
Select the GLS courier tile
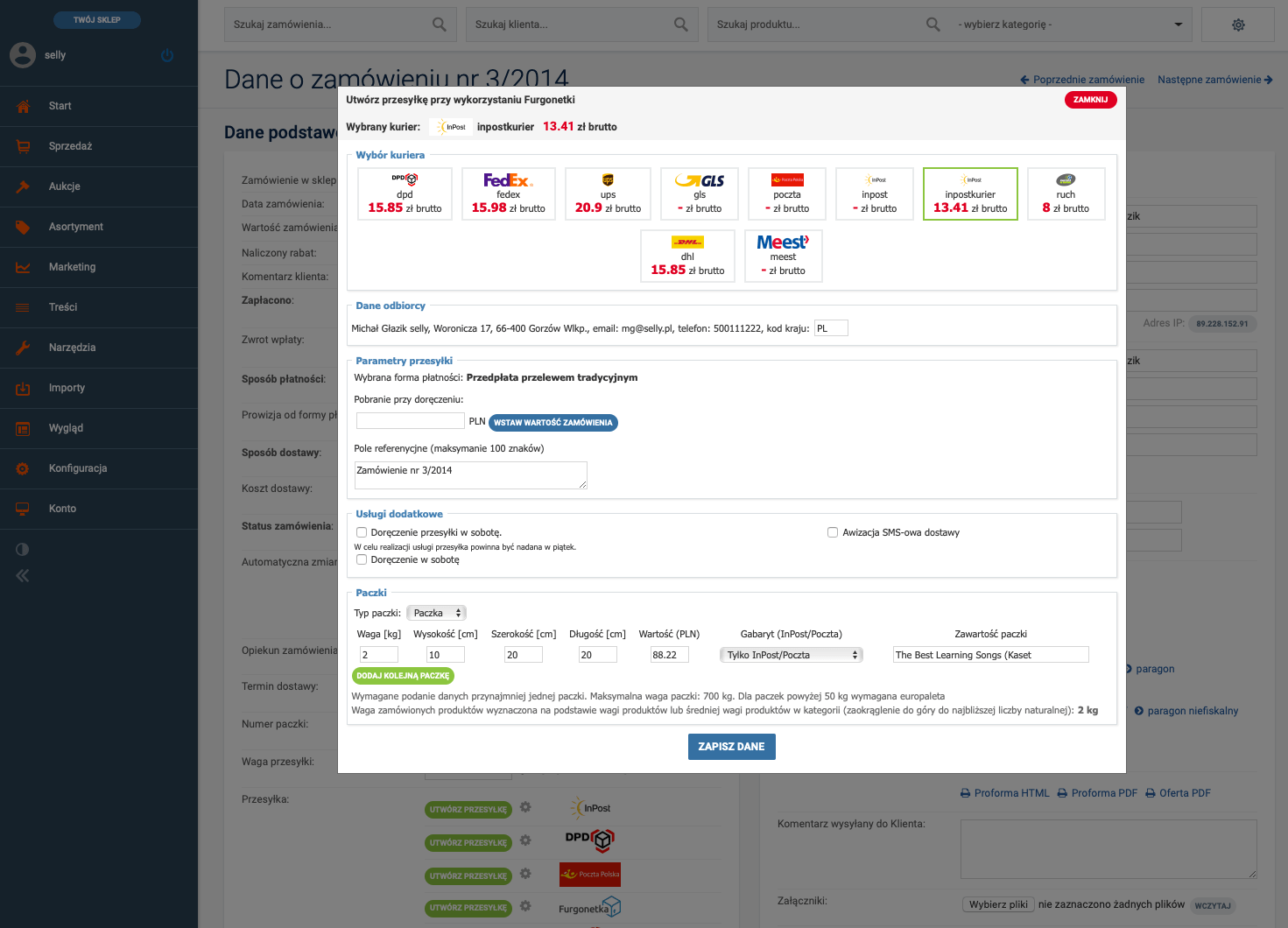coord(700,193)
